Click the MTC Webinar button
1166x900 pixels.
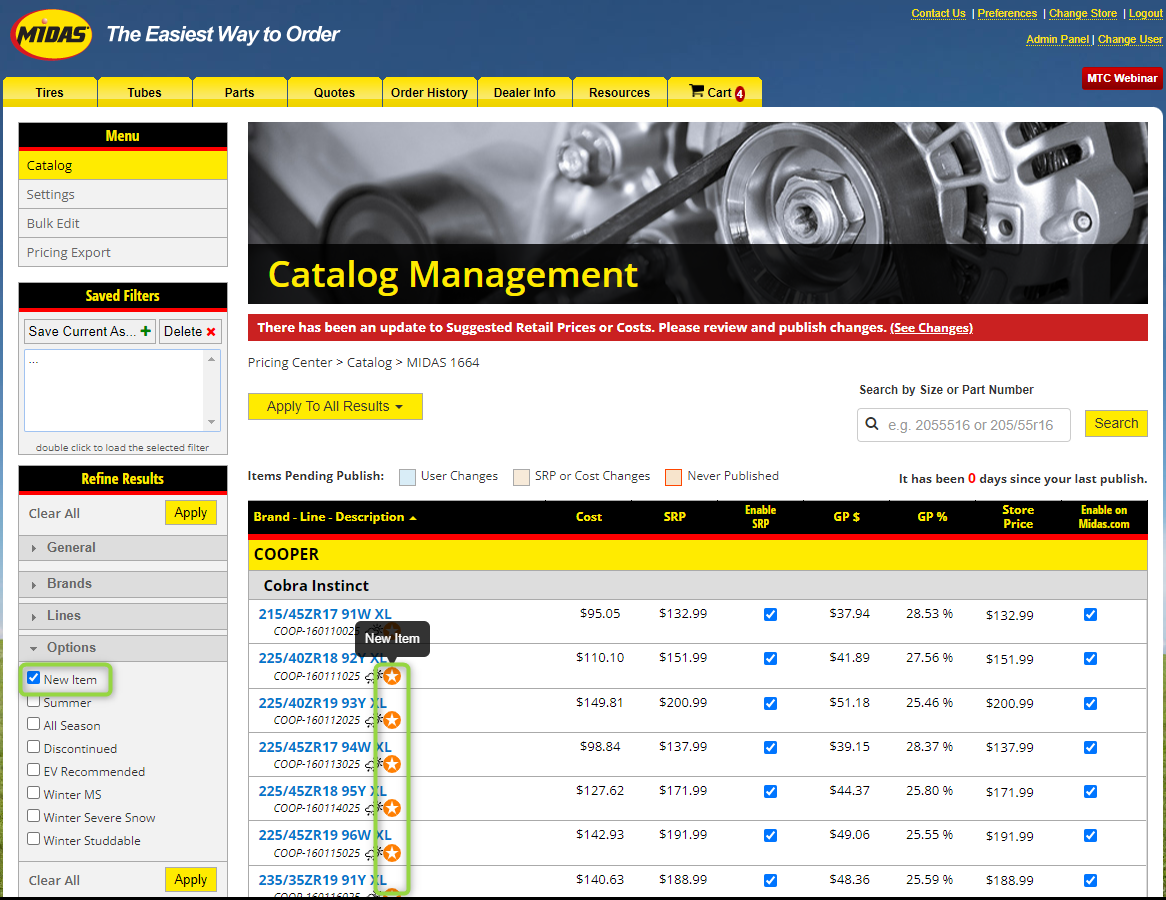pos(1122,78)
